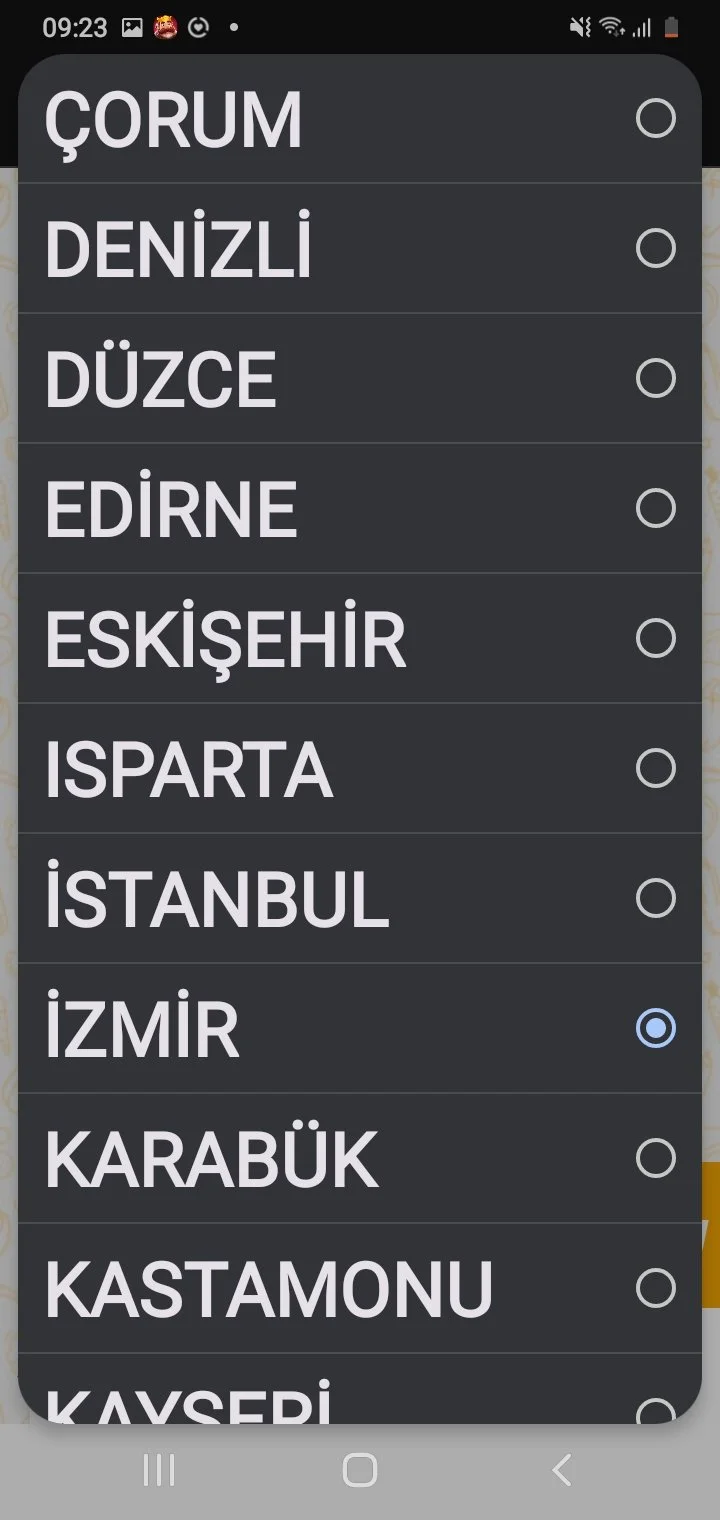Tap the İSTANBUL list entry text
The height and width of the screenshot is (1520, 720).
click(x=217, y=898)
